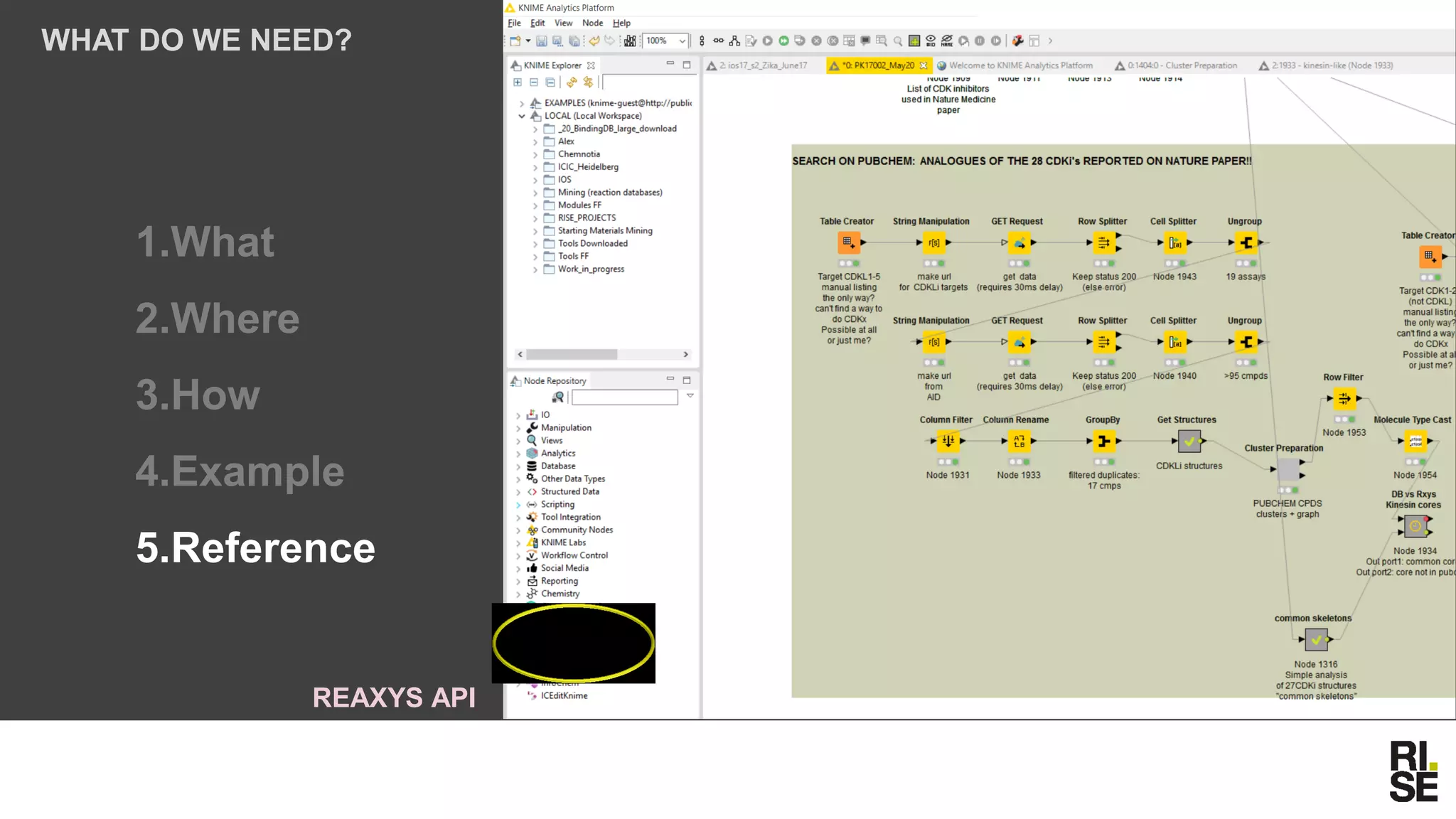Switch to the ios17_s2_Zika_June17 tab
This screenshot has height=819, width=1456.
(757, 65)
